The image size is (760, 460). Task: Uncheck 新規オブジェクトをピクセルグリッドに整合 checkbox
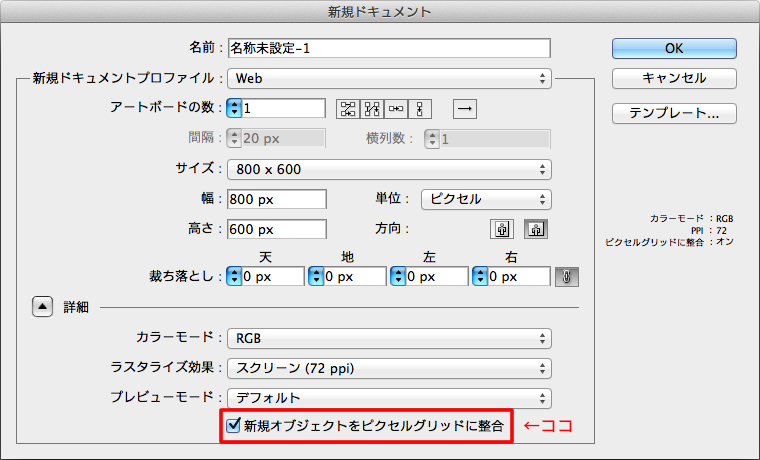point(234,427)
